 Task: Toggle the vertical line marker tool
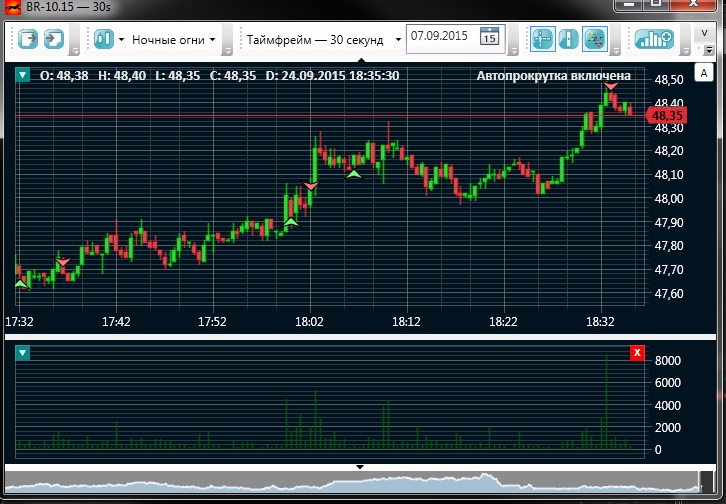[x=569, y=39]
